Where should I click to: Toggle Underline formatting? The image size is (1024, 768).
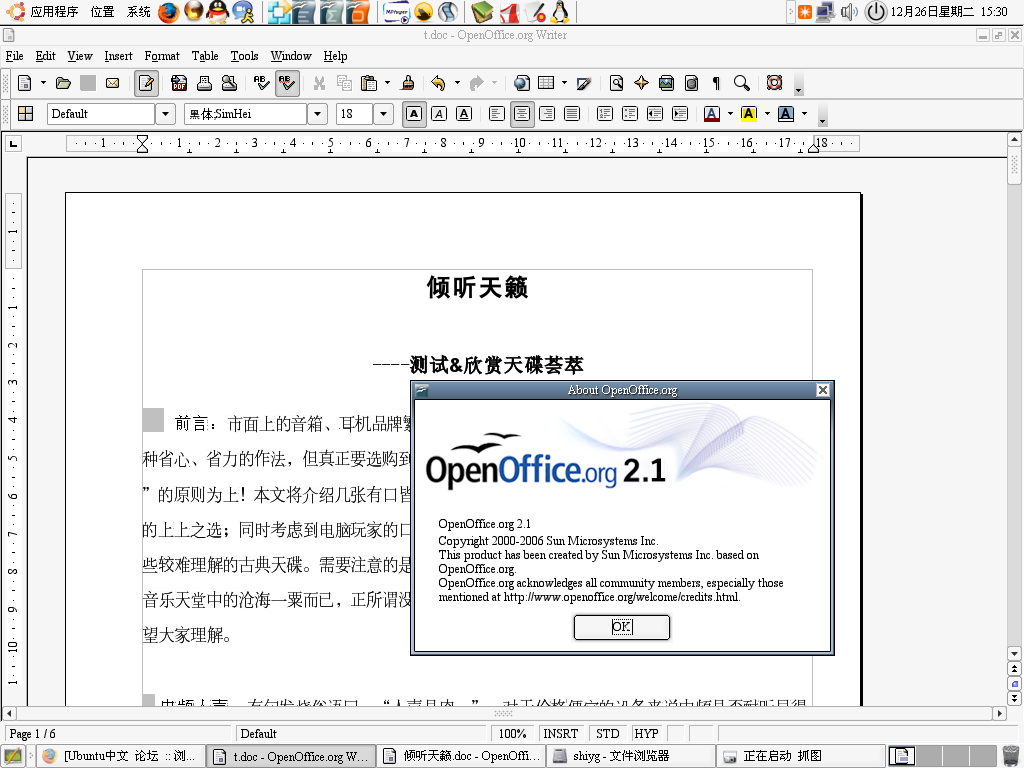coord(464,114)
